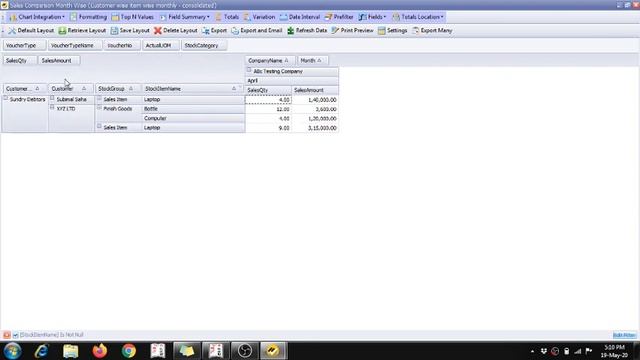Remove the filter using the red X icon
The width and height of the screenshot is (640, 360).
coord(7,335)
